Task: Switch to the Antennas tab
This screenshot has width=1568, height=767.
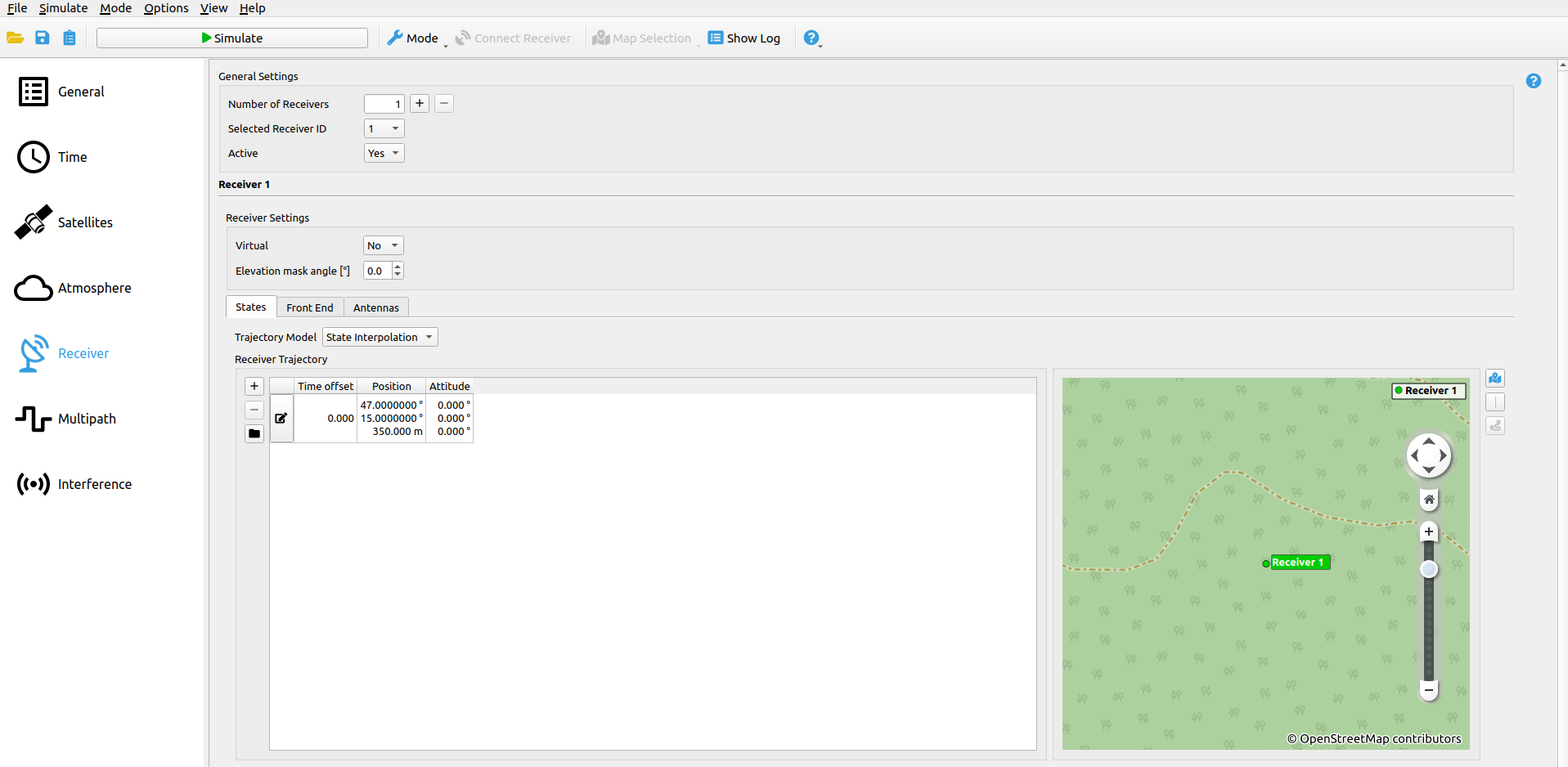Action: pos(375,307)
